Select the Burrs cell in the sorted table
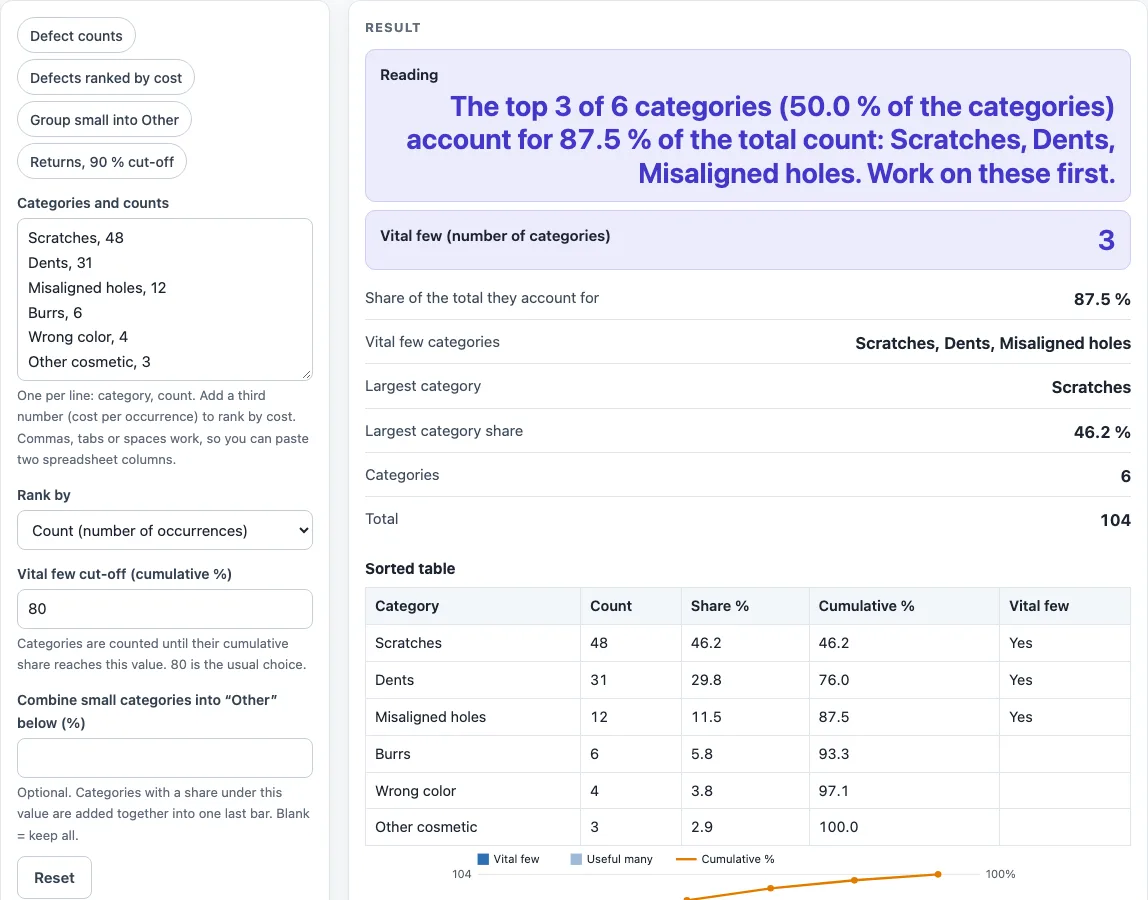Viewport: 1148px width, 900px height. [x=473, y=754]
